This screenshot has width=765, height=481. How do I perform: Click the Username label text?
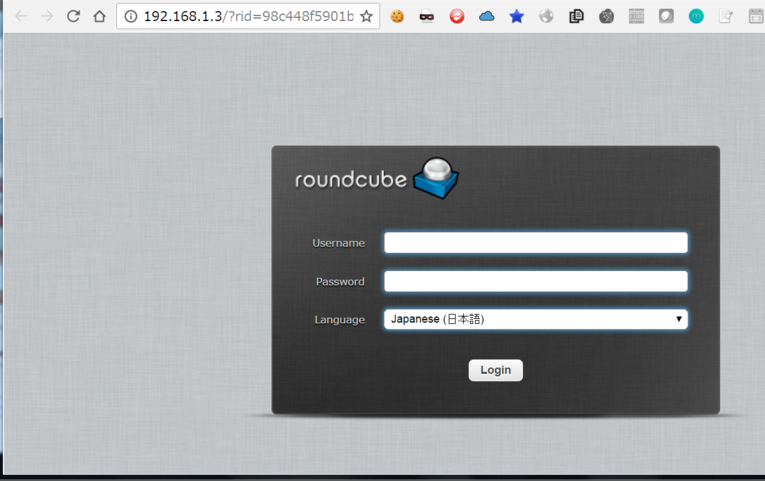[339, 243]
